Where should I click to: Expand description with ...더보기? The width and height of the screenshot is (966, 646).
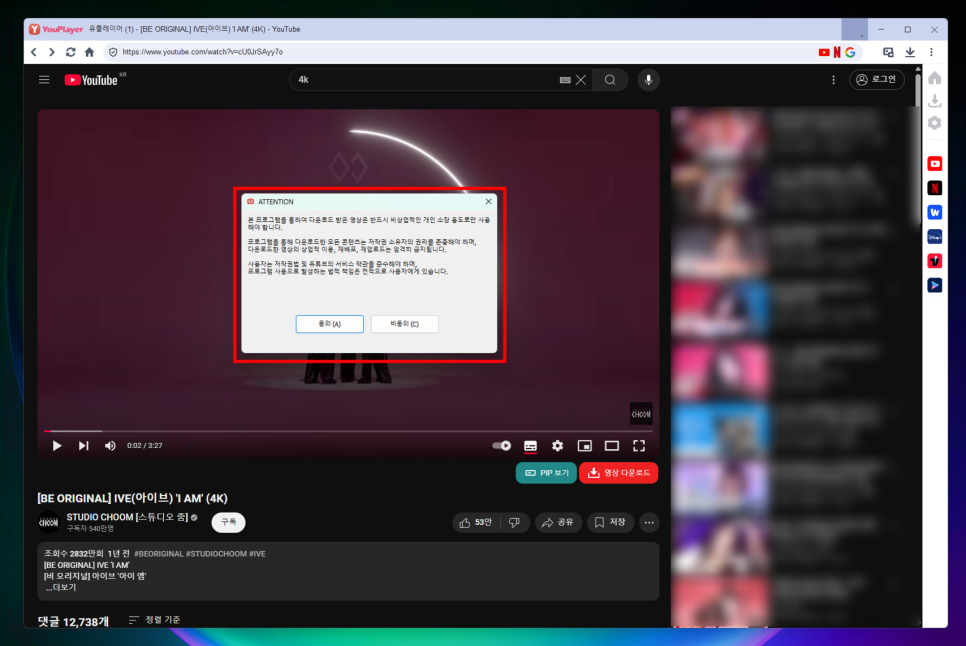[61, 587]
